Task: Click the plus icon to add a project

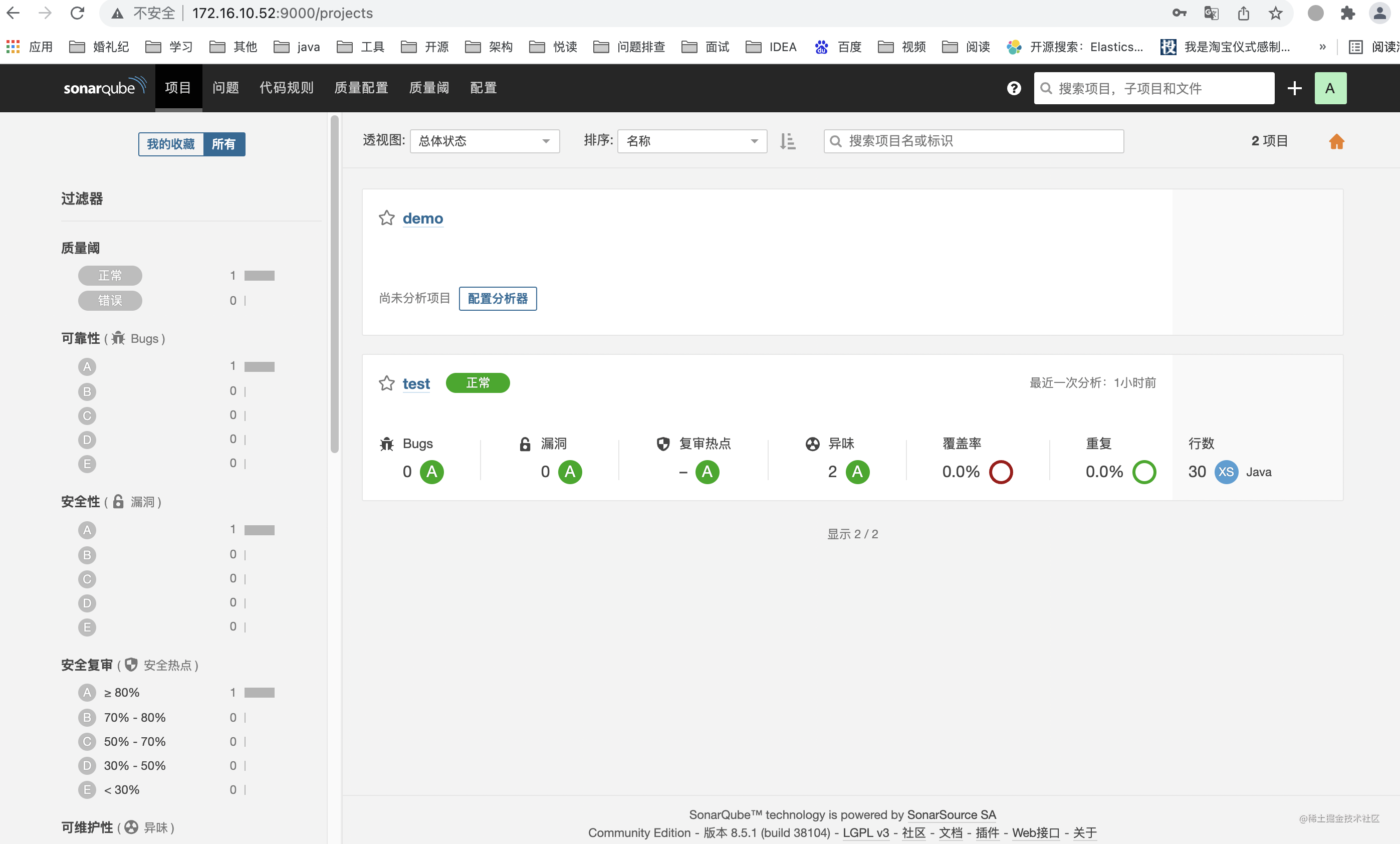Action: [1294, 88]
